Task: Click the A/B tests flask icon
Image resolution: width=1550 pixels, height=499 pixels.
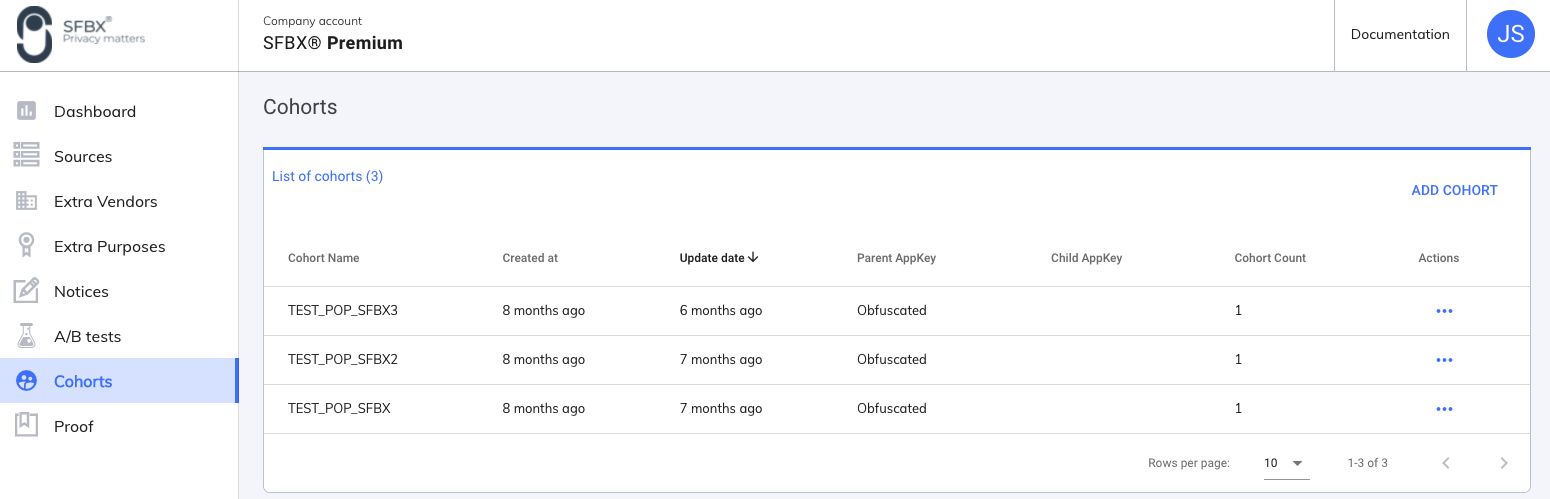Action: (27, 336)
